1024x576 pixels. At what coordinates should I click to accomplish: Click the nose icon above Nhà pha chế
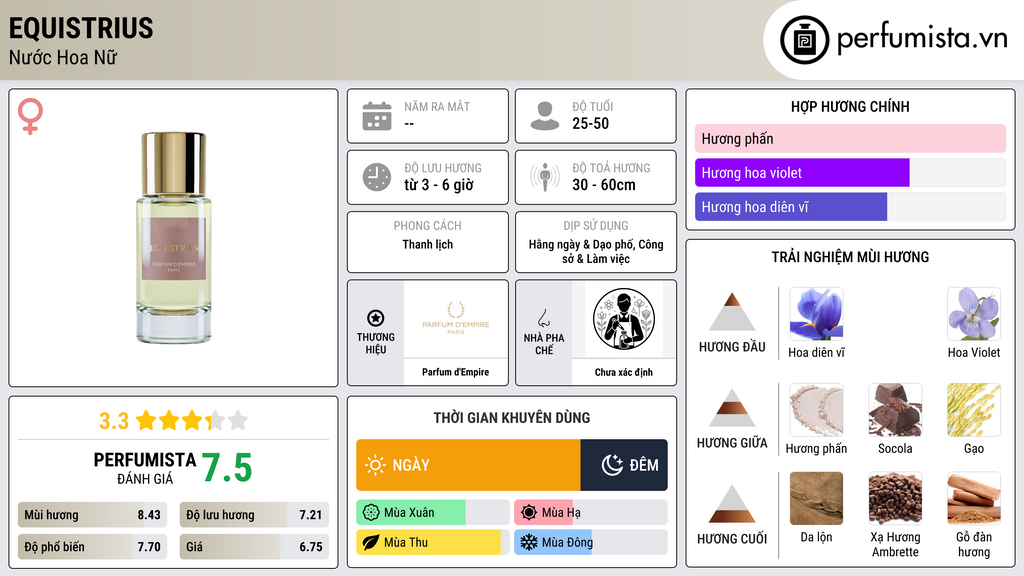tap(543, 318)
